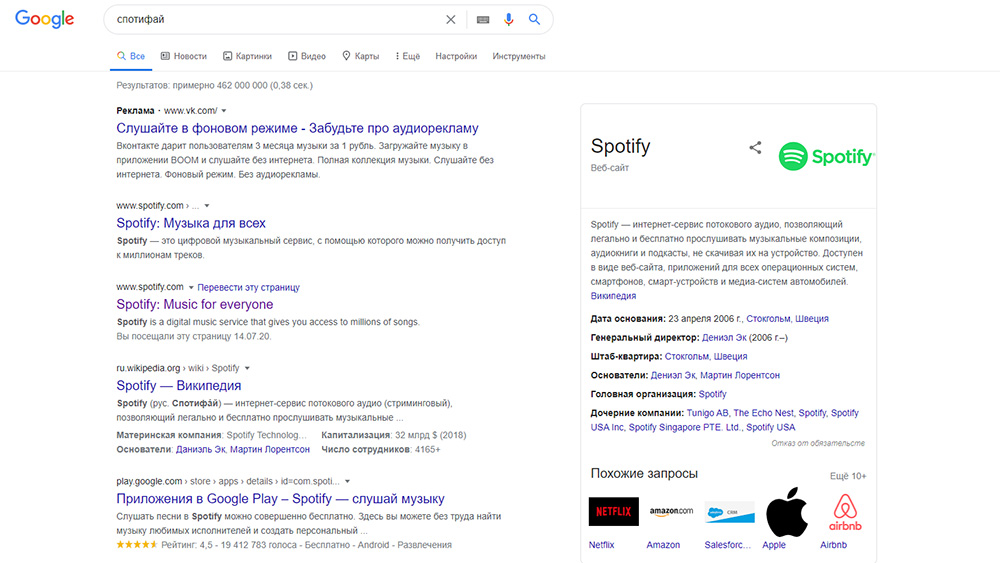Share the Spotify knowledge panel
Screen dimensions: 1000x563
755,148
